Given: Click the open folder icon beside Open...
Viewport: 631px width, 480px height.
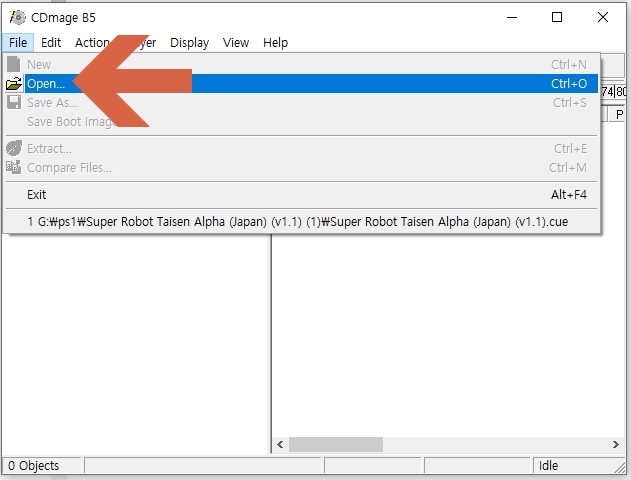Looking at the screenshot, I should tap(14, 84).
